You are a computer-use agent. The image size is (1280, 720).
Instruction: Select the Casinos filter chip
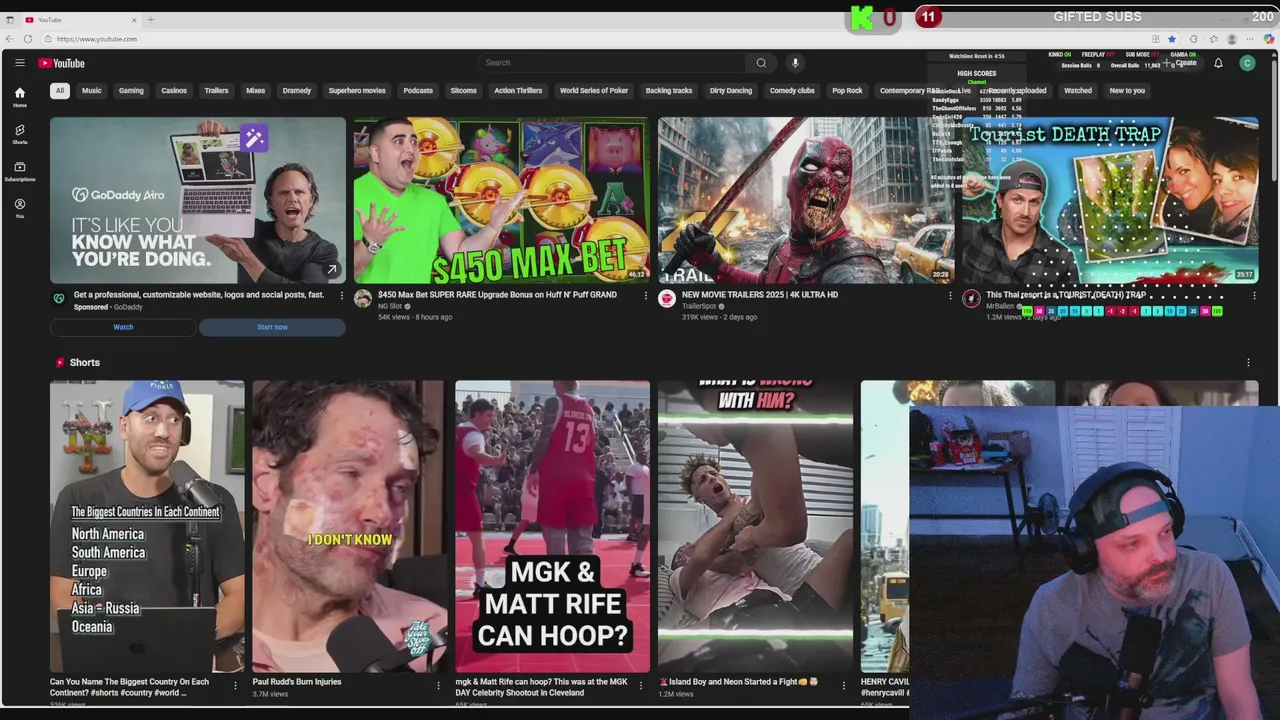click(174, 91)
